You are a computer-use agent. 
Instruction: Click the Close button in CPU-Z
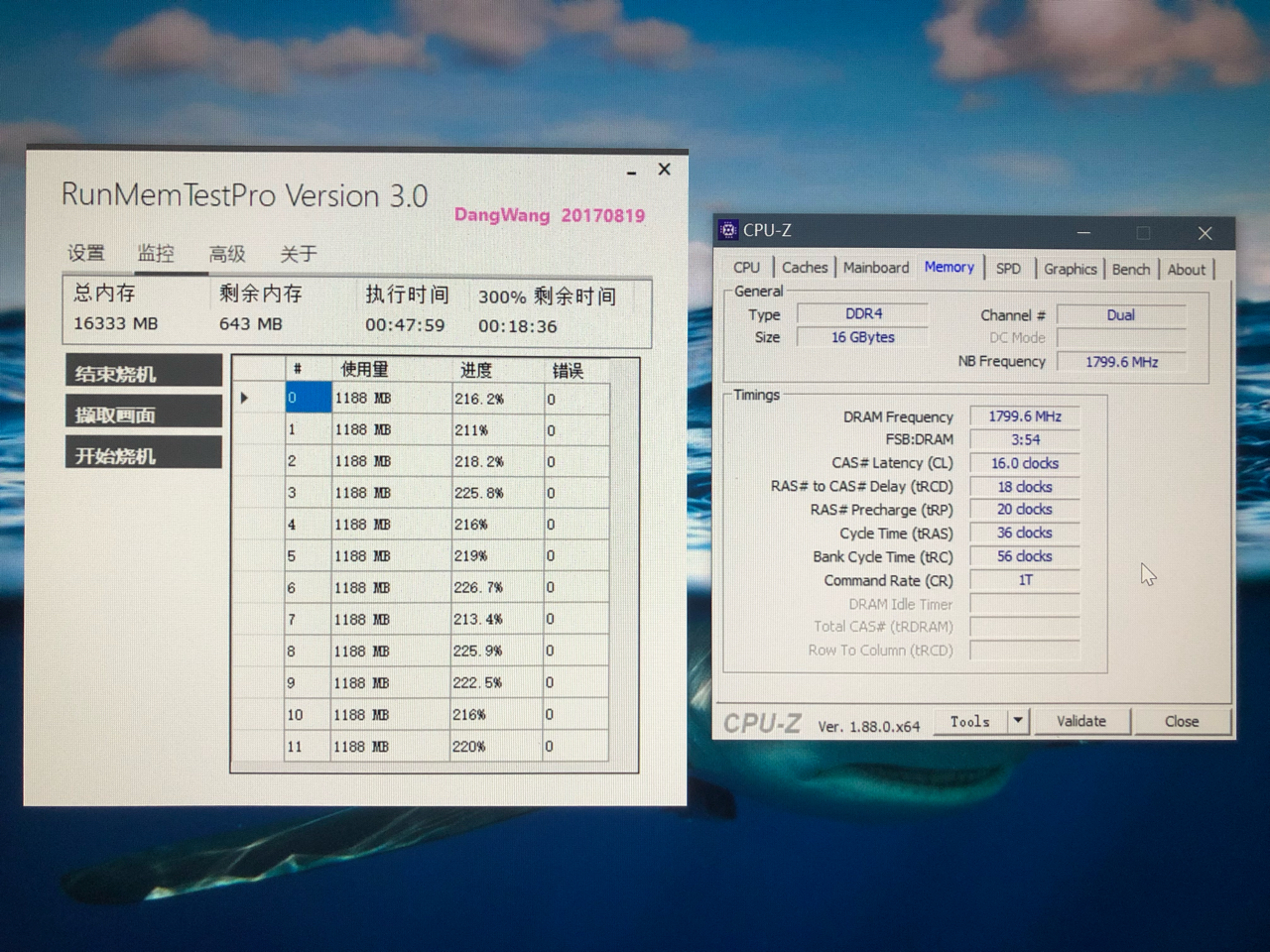(x=1181, y=721)
